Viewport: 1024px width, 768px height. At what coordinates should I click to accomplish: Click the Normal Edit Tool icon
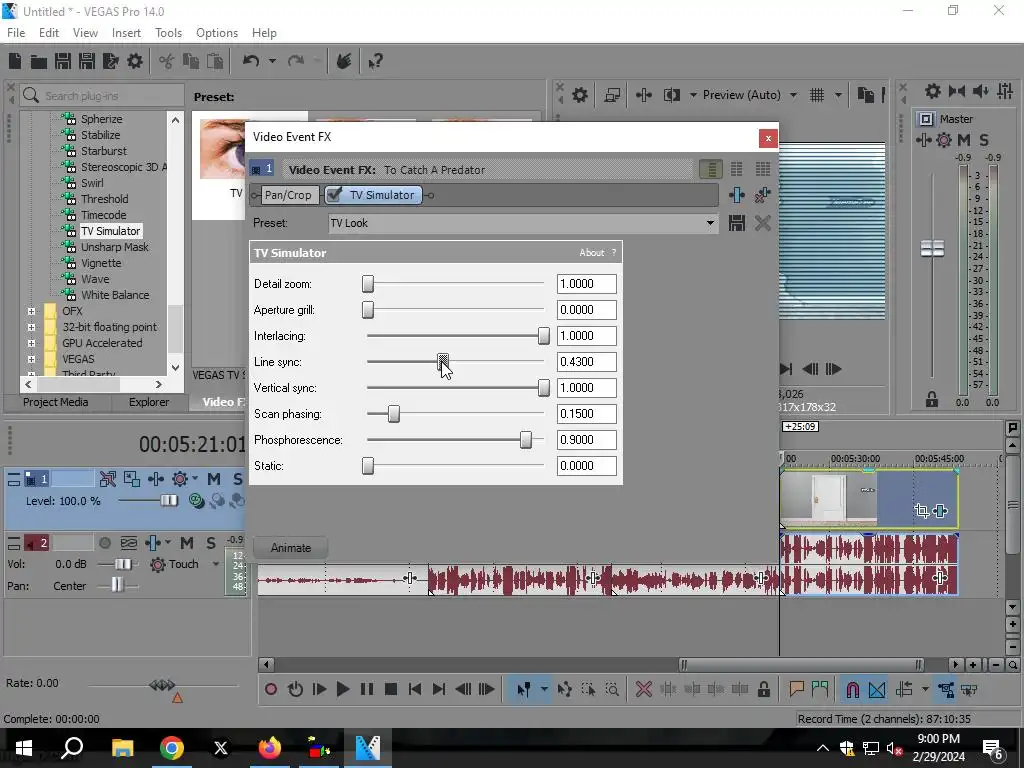click(x=523, y=690)
